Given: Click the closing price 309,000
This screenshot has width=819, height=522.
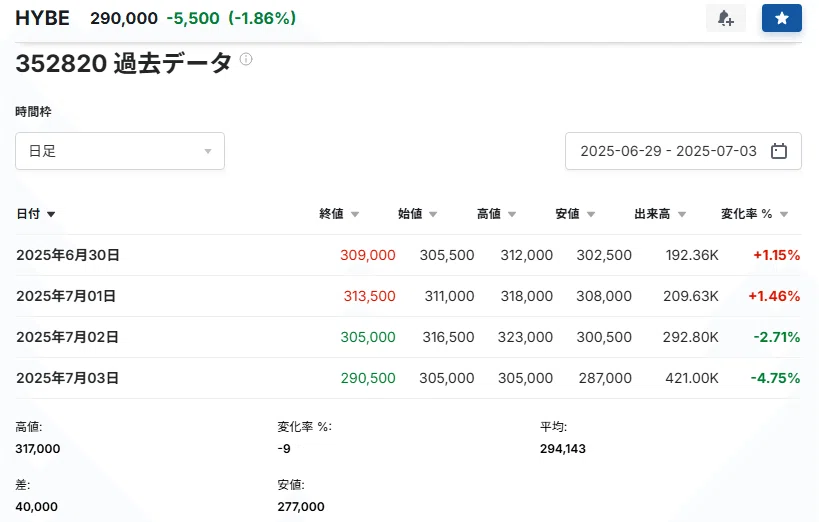Looking at the screenshot, I should (x=368, y=255).
